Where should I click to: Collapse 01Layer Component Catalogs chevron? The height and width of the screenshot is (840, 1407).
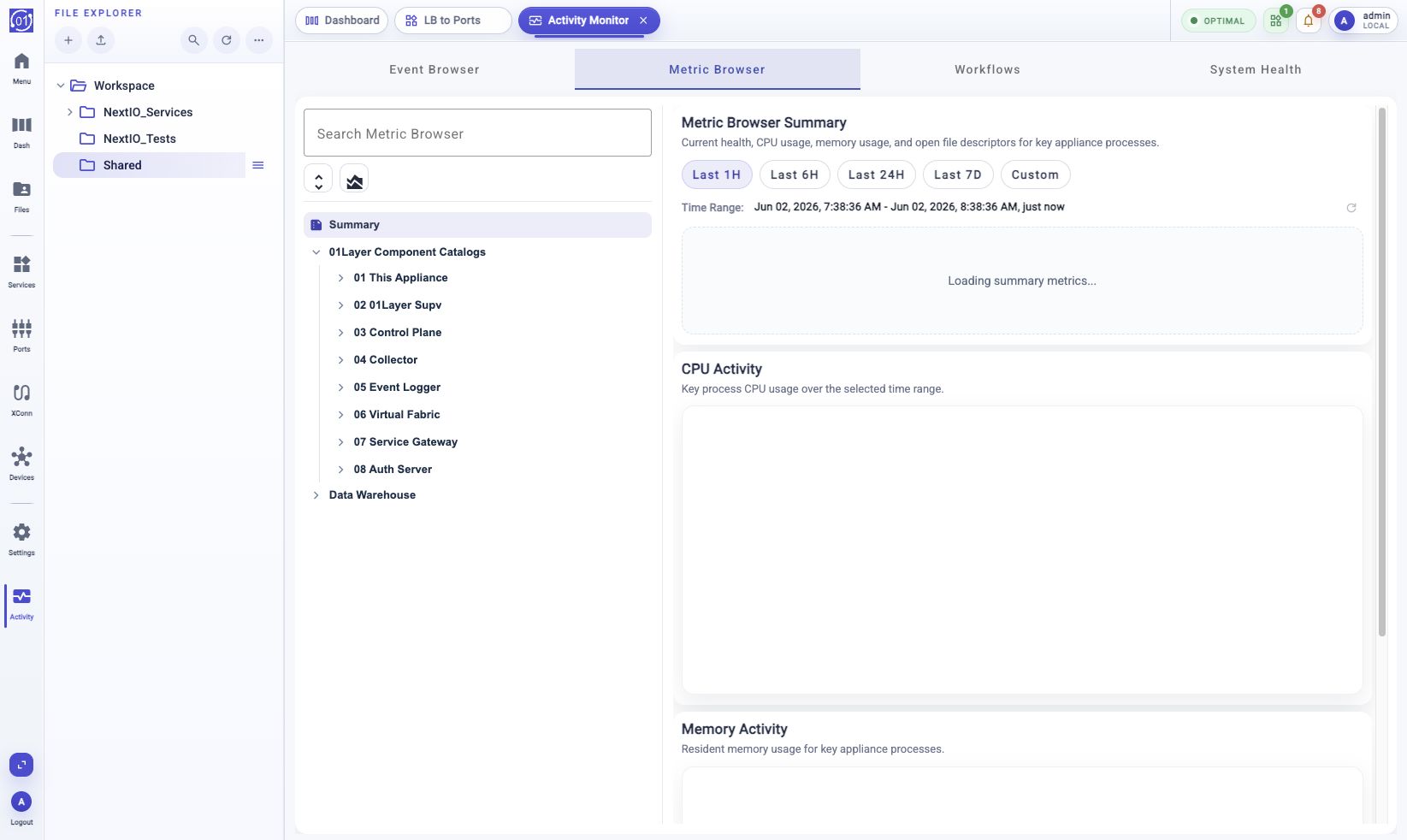tap(316, 252)
